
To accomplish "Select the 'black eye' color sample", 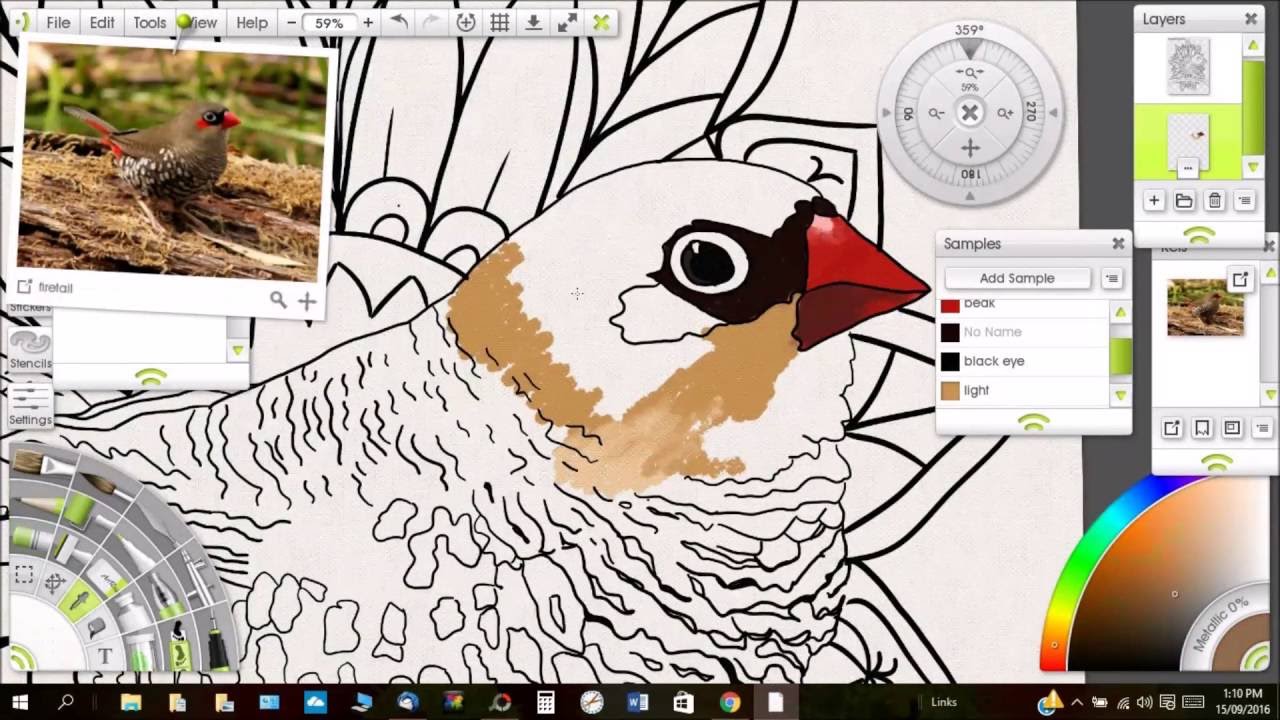I will click(1025, 361).
